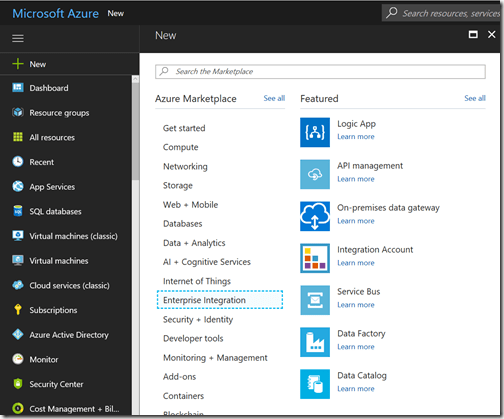Click the API management featured icon
Viewport: 504px width, 419px height.
pyautogui.click(x=315, y=174)
